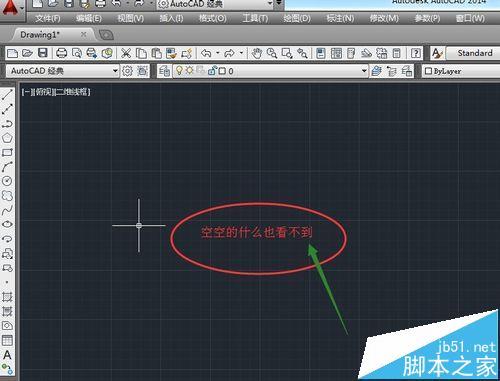Open the Layer Properties Manager icon
The image size is (500, 381).
click(x=164, y=71)
